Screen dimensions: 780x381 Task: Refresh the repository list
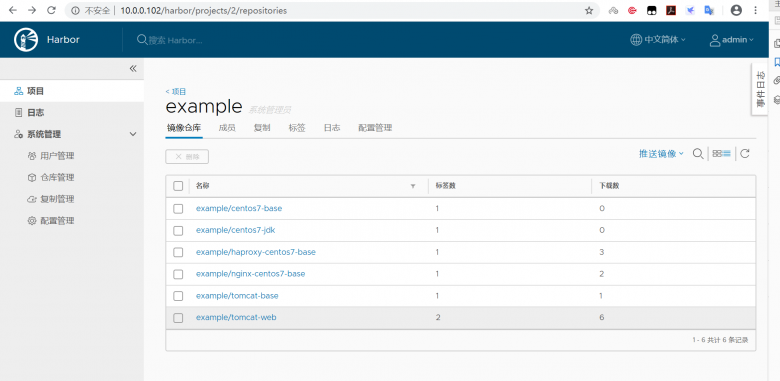tap(745, 153)
